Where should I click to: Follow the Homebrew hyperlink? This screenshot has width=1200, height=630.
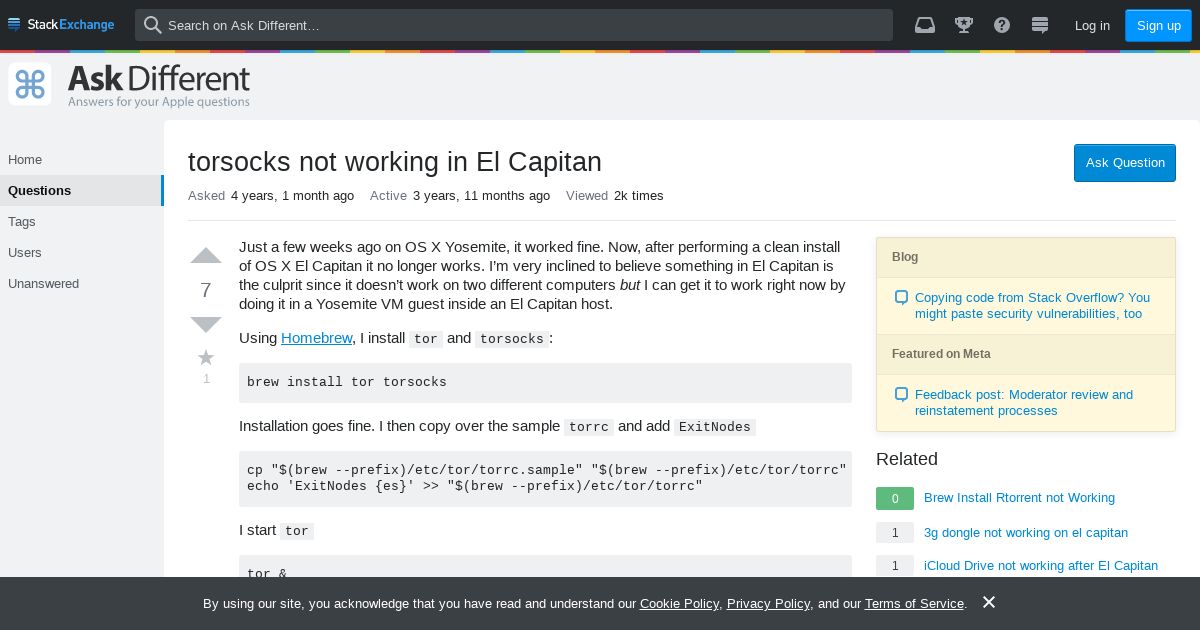point(316,338)
